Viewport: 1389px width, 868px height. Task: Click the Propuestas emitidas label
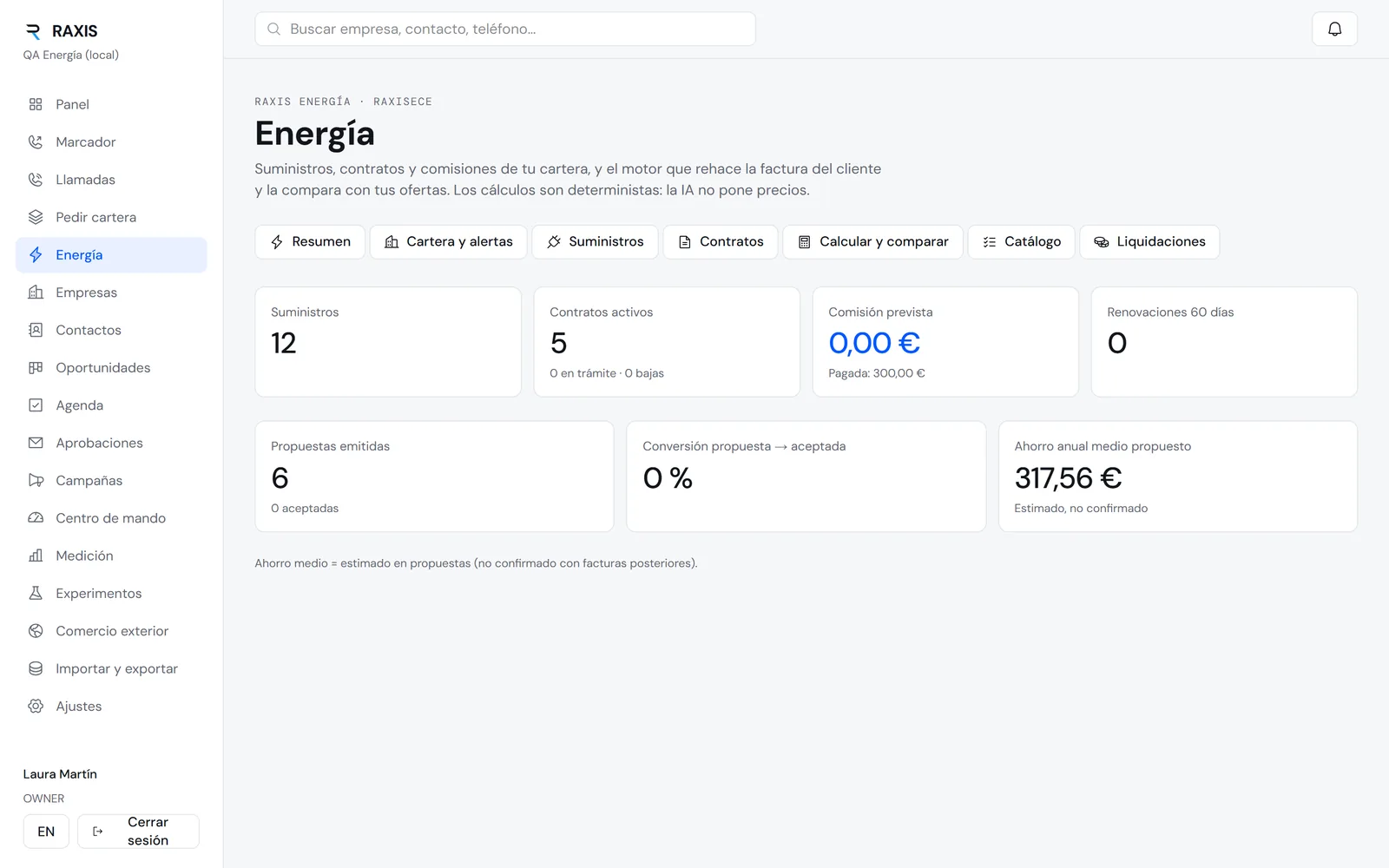pyautogui.click(x=330, y=446)
